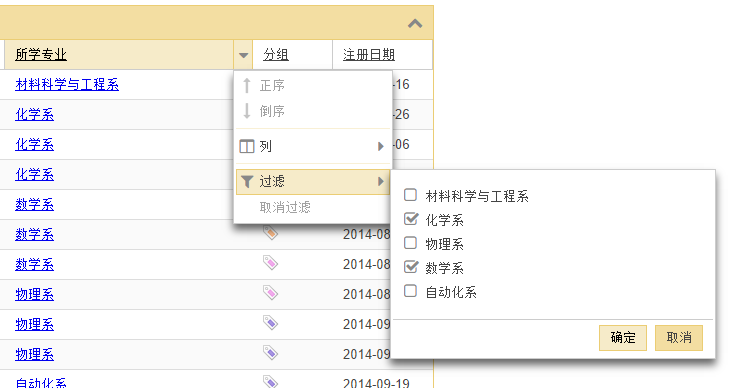Open the 自动化系 link in the last row
The height and width of the screenshot is (388, 742).
pos(41,383)
